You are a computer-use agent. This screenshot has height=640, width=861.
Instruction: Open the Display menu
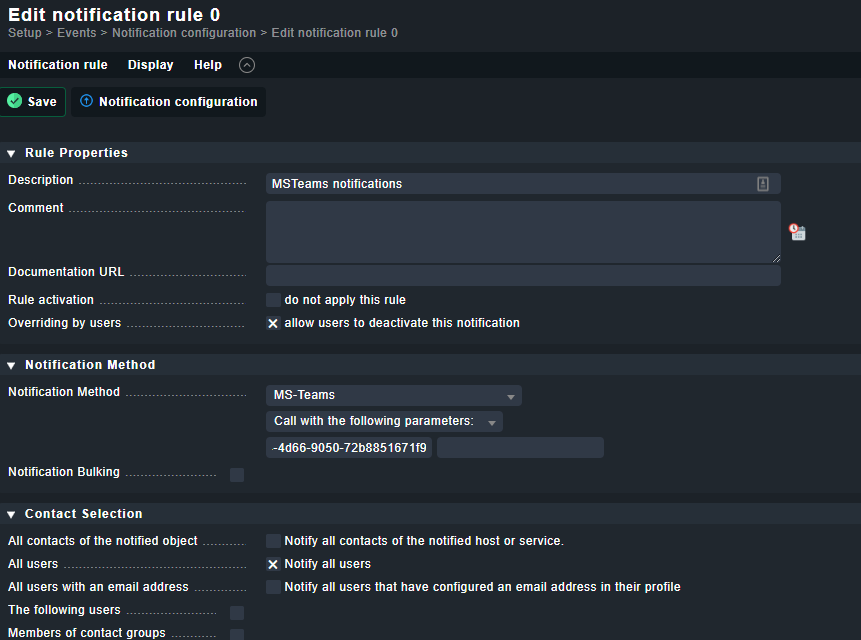point(150,65)
